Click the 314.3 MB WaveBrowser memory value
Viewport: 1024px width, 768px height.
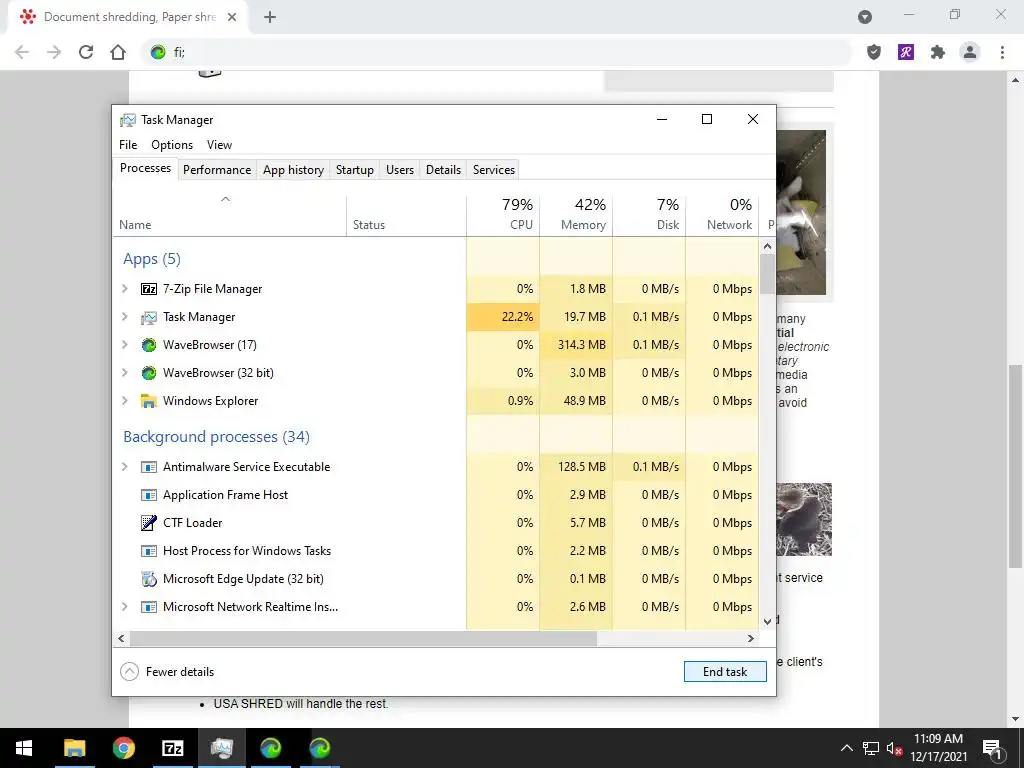tap(581, 345)
